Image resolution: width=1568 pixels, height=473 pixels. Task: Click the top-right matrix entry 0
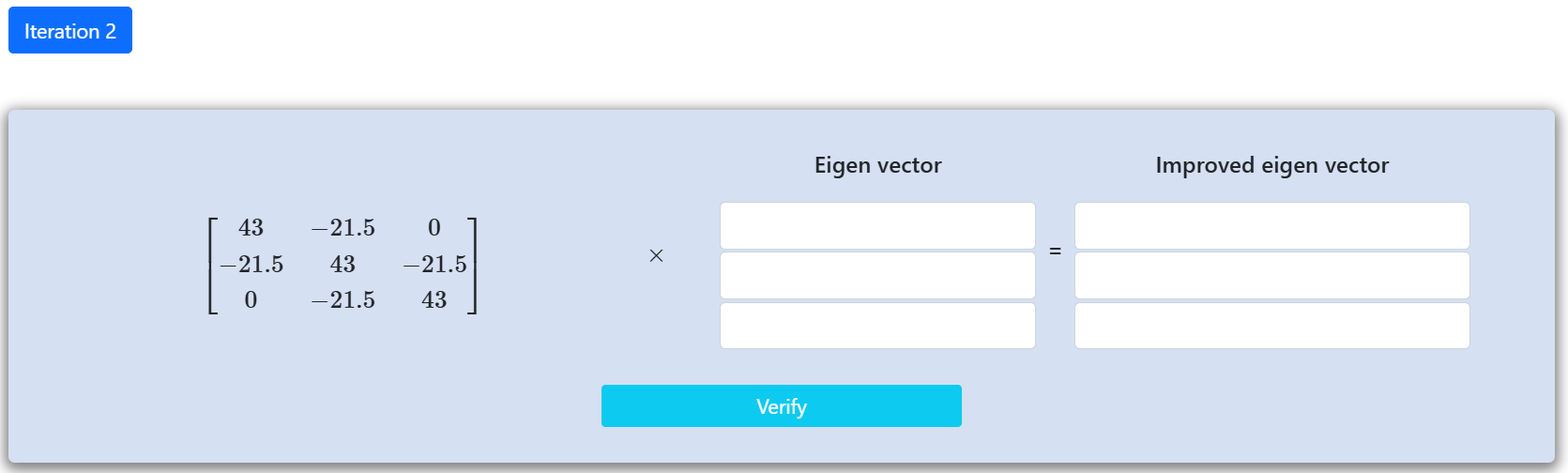[434, 227]
